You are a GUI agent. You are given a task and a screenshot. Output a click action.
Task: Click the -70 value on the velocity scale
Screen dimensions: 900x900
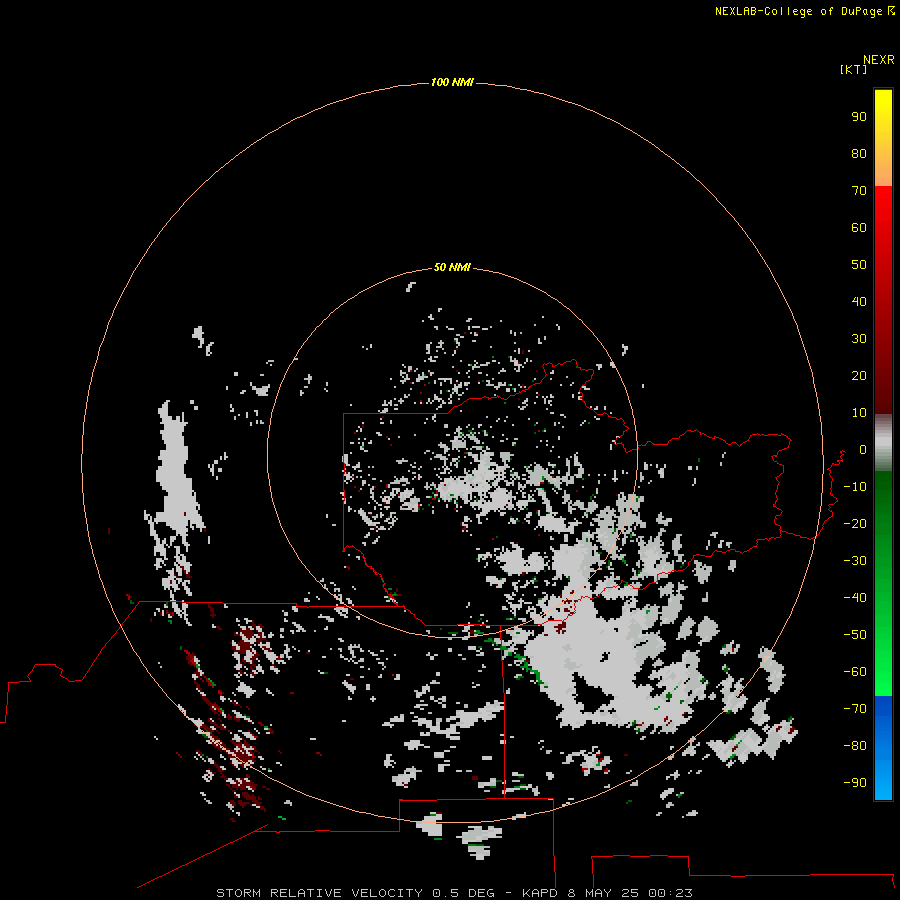tap(855, 709)
